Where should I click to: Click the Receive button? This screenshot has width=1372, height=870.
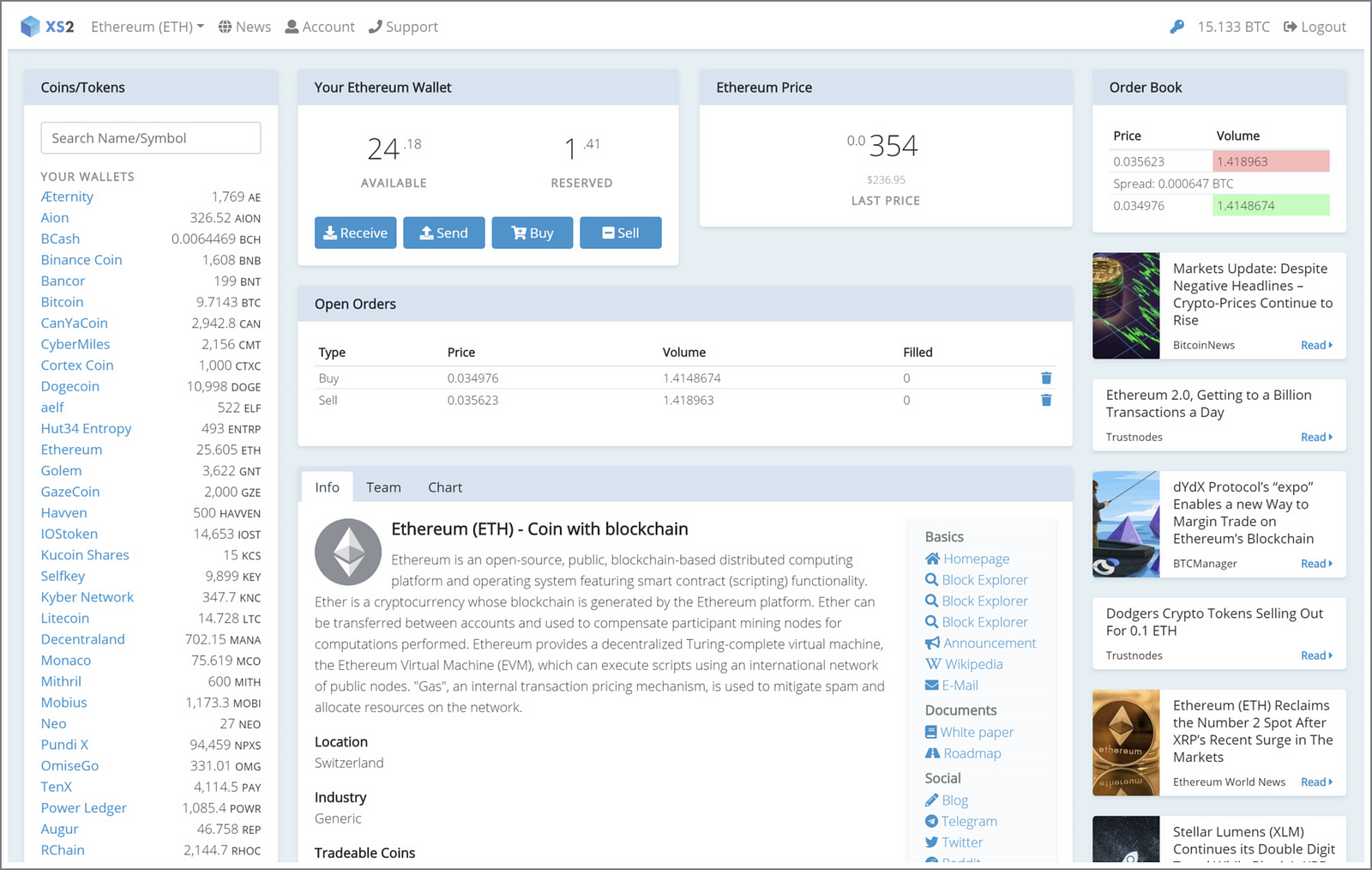point(355,233)
